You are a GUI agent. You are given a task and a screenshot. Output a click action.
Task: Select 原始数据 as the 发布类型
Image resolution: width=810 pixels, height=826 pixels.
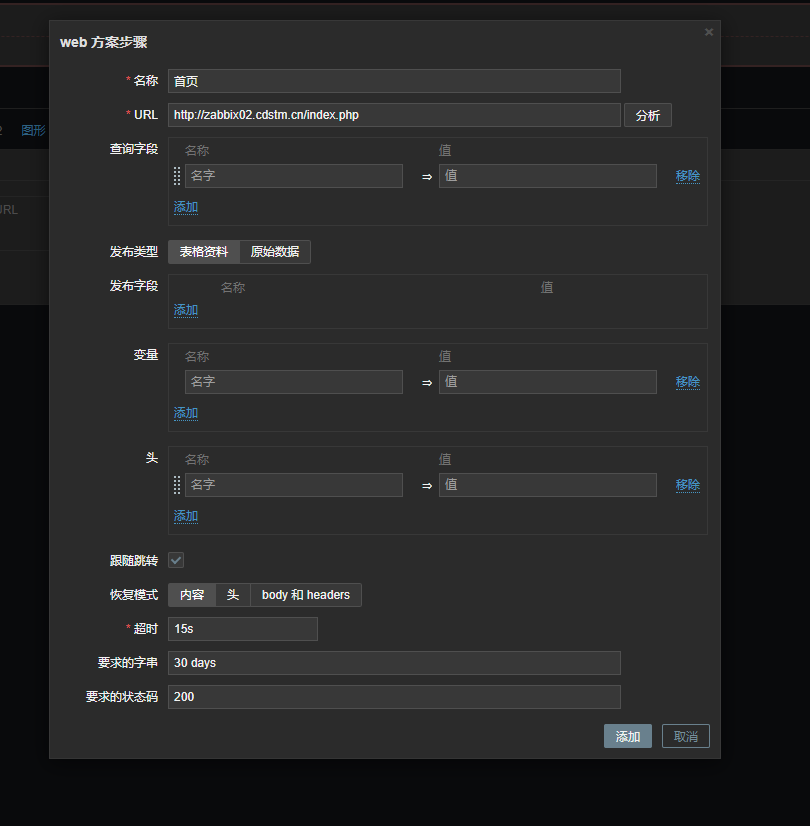point(275,252)
